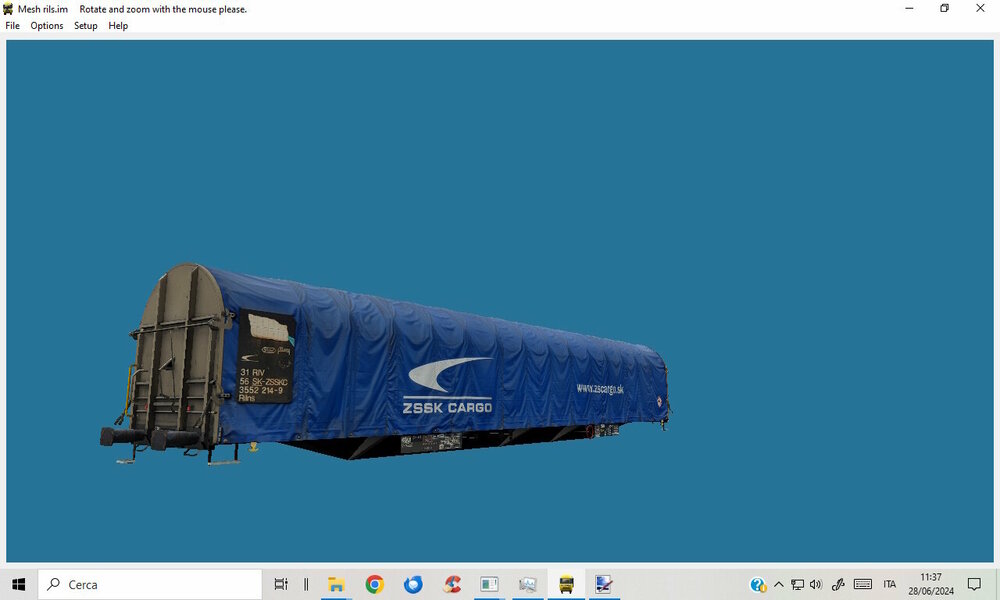Show hidden system tray icons

click(779, 584)
